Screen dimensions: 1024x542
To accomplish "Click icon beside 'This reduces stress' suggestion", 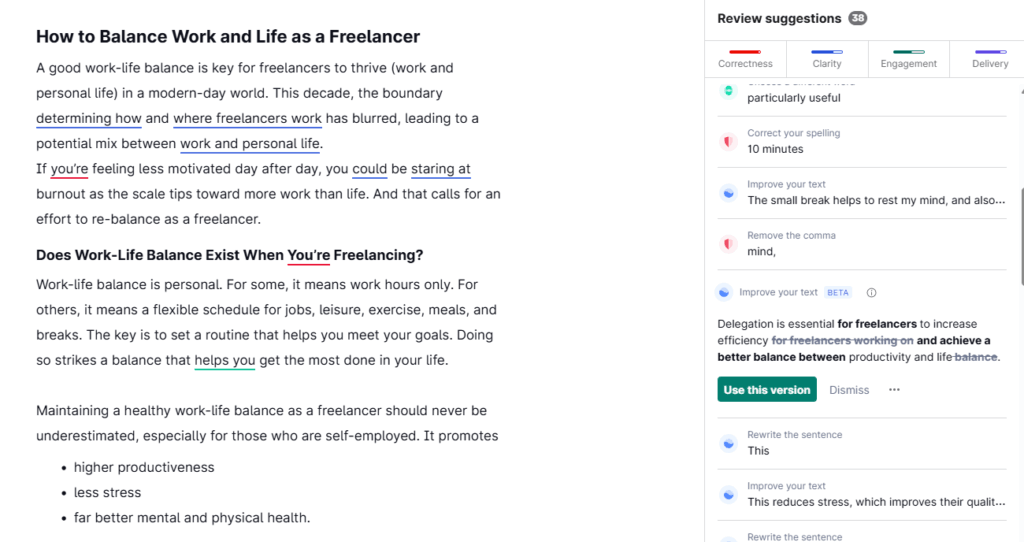I will 728,494.
